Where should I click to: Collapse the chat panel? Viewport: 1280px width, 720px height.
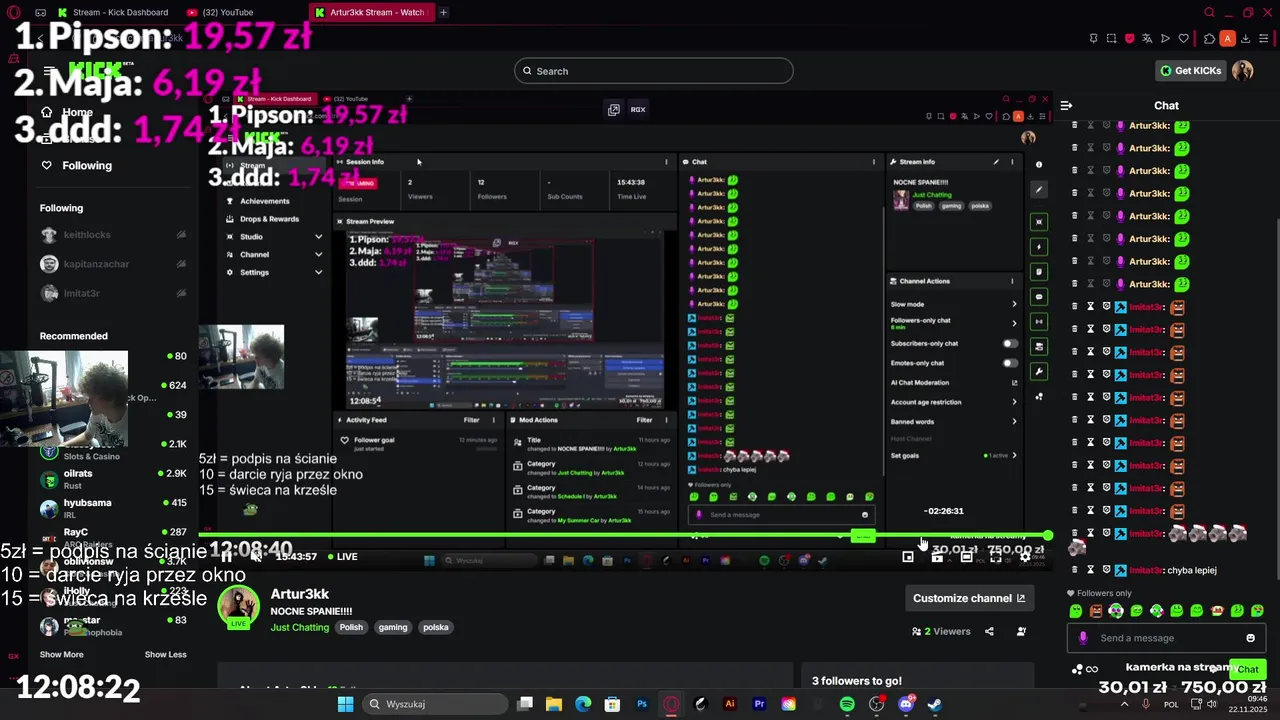tap(1066, 105)
